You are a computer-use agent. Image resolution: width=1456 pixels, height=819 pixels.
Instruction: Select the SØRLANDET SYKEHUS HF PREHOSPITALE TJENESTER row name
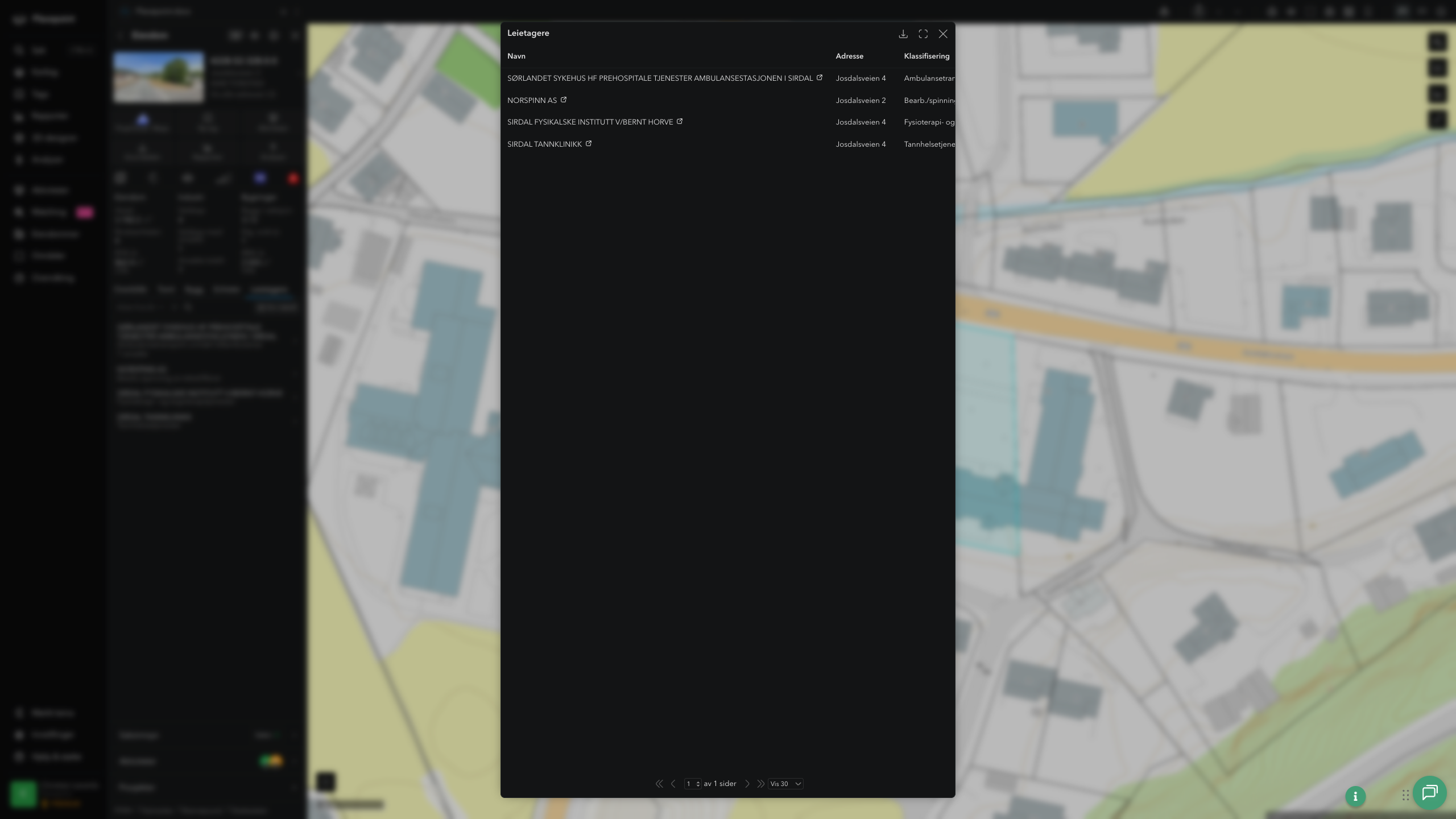(x=660, y=78)
